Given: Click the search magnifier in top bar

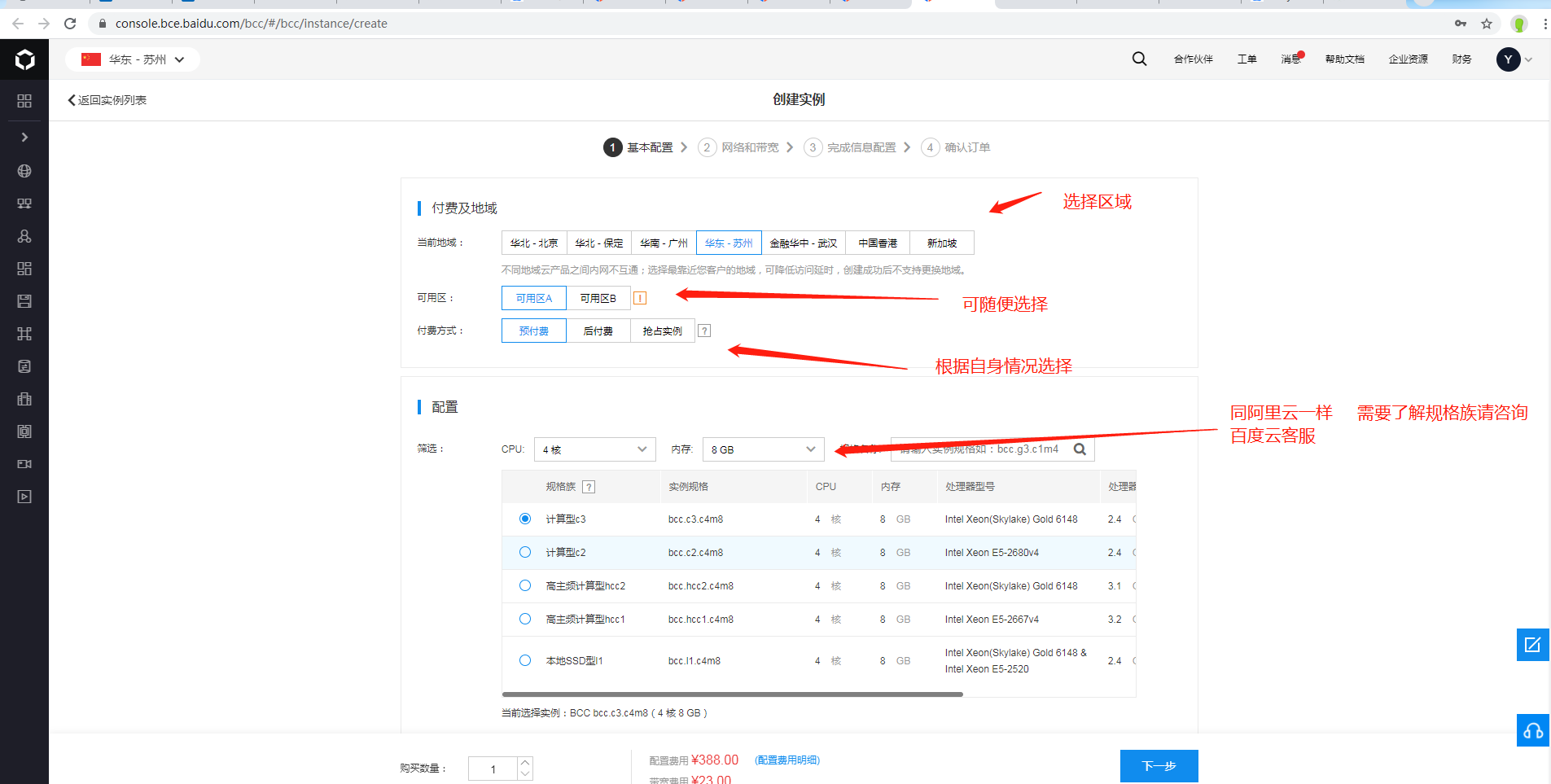Looking at the screenshot, I should 1139,59.
